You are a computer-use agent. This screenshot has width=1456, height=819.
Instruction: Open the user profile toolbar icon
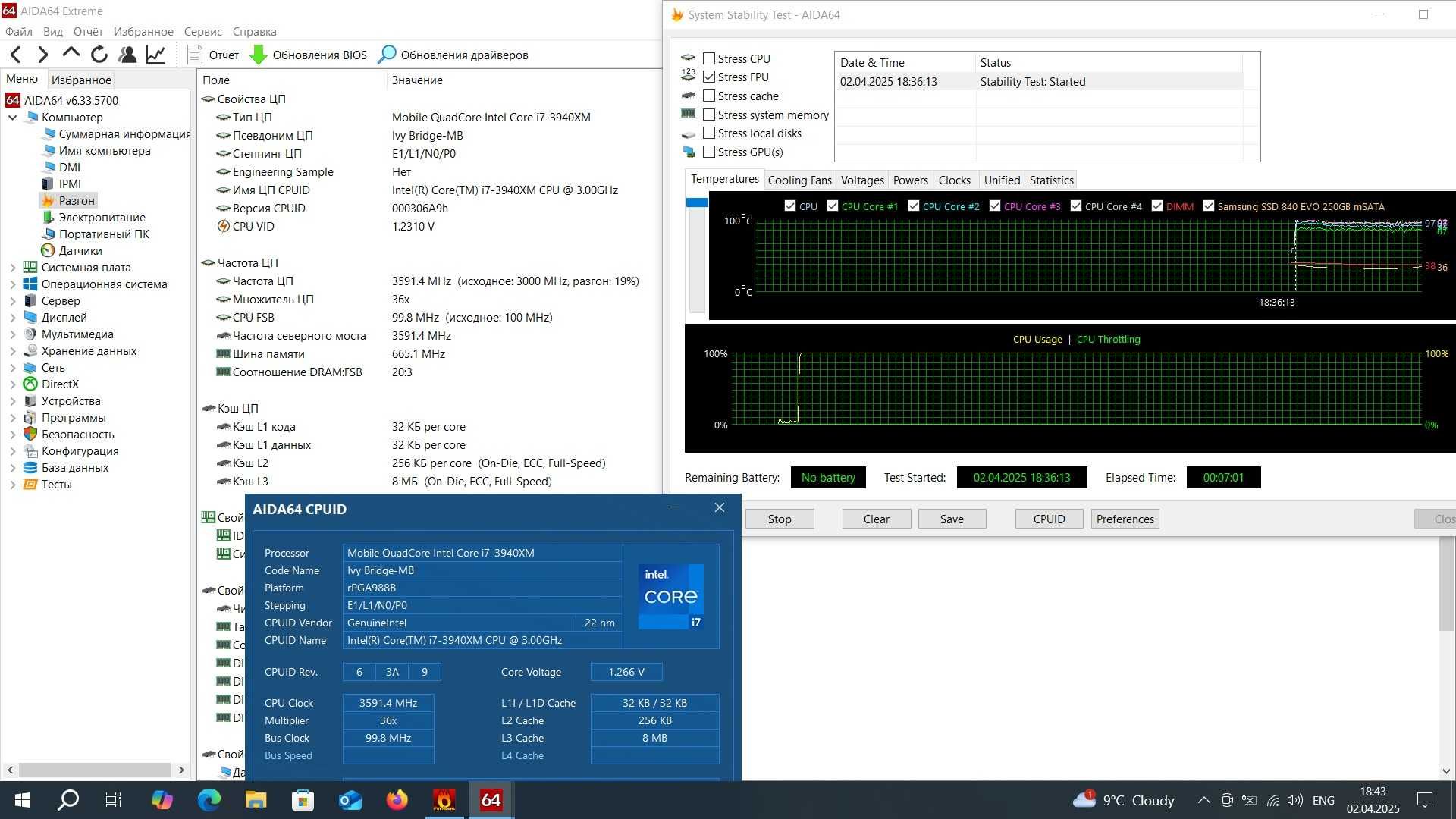[127, 55]
